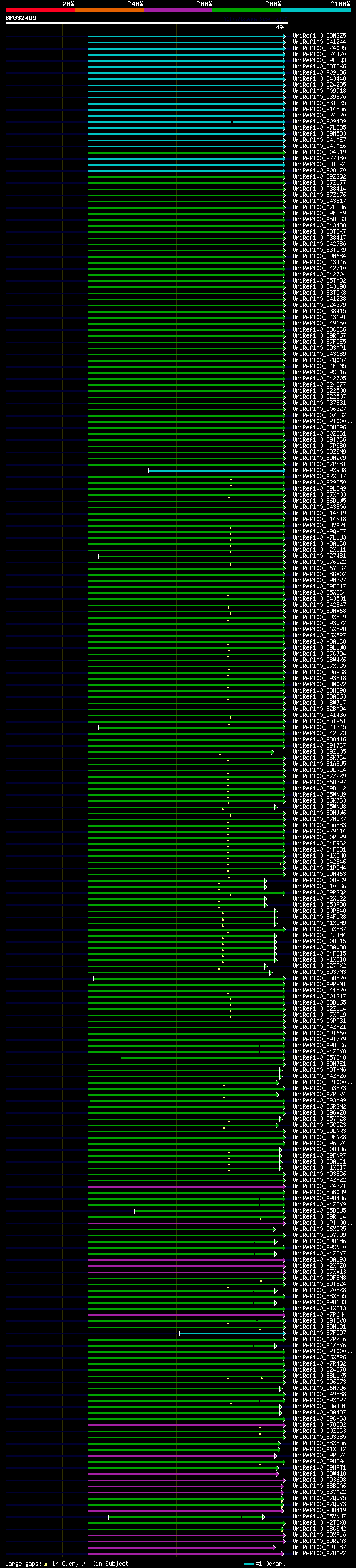Open hit UniRef100_A7P6H4
This screenshot has width=356, height=1568.
pyautogui.click(x=319, y=1315)
